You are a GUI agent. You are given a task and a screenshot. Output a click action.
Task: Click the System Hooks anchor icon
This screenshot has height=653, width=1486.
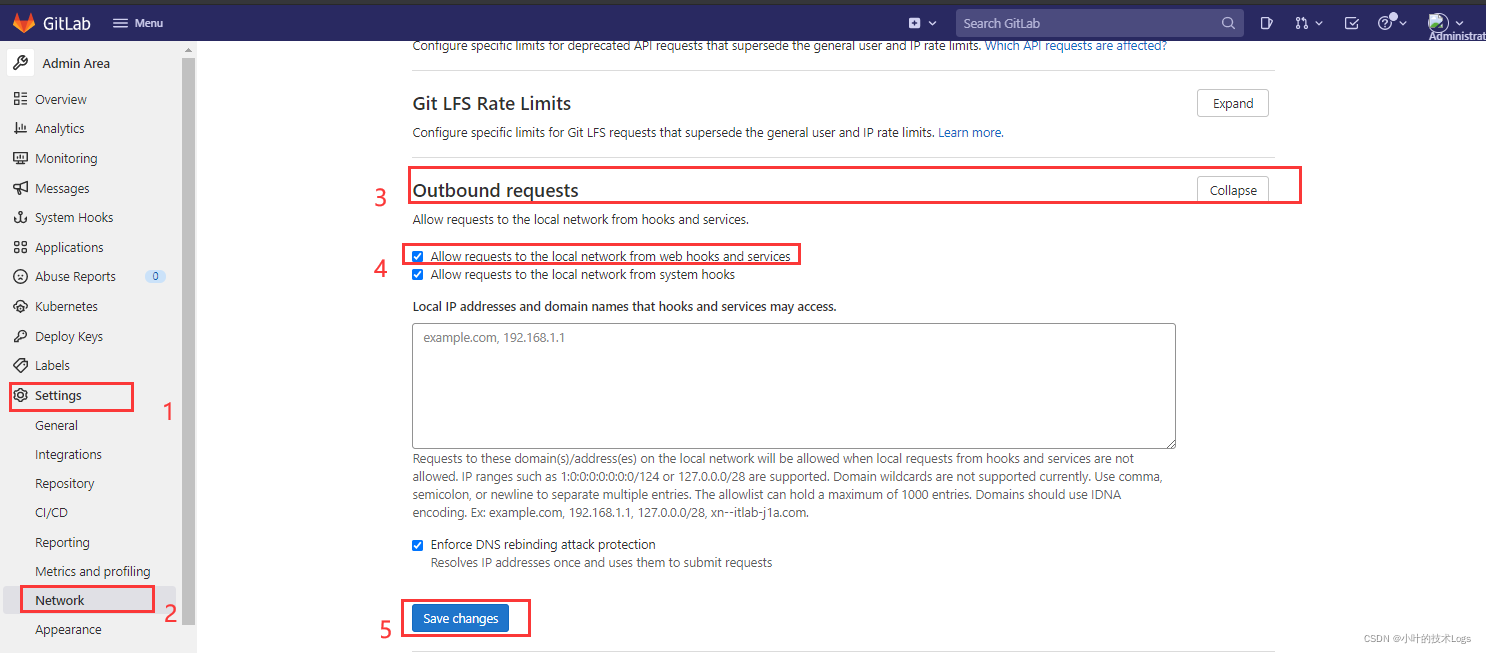(x=20, y=217)
